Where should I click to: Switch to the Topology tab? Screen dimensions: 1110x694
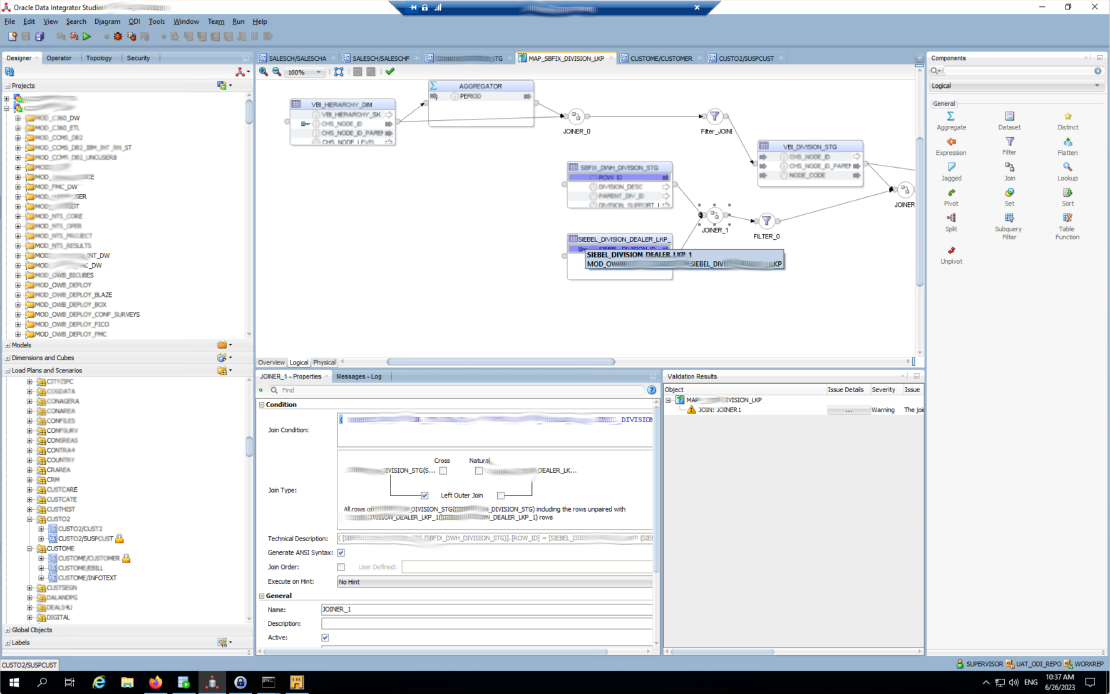point(99,58)
